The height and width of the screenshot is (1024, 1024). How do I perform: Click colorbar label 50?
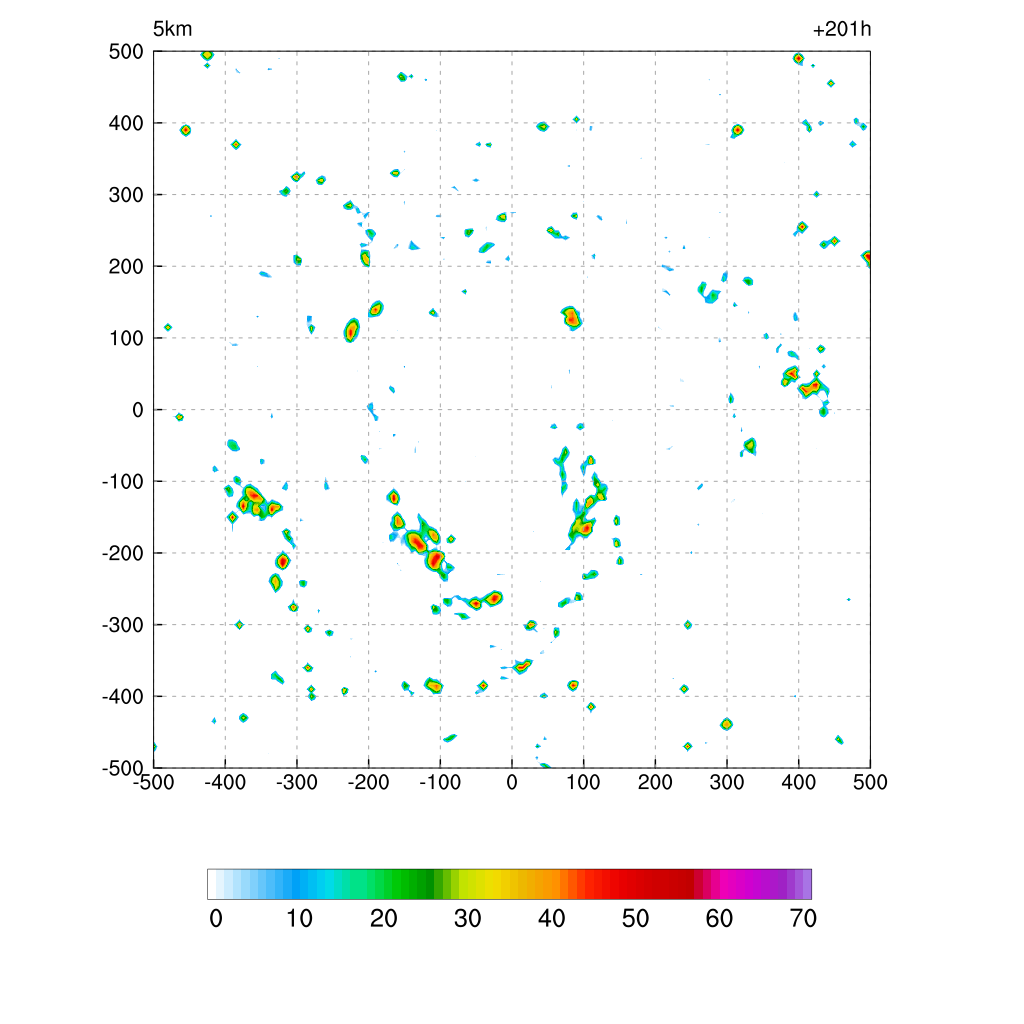pyautogui.click(x=635, y=919)
